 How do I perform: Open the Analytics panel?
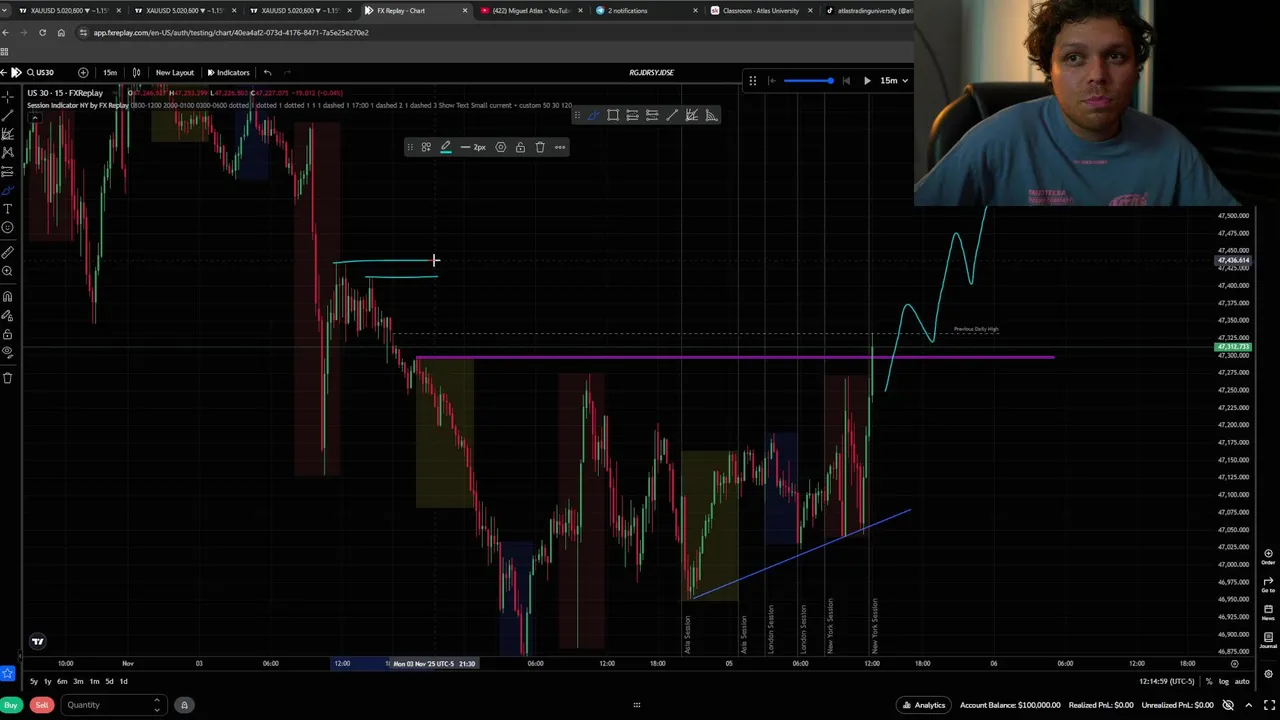[923, 705]
